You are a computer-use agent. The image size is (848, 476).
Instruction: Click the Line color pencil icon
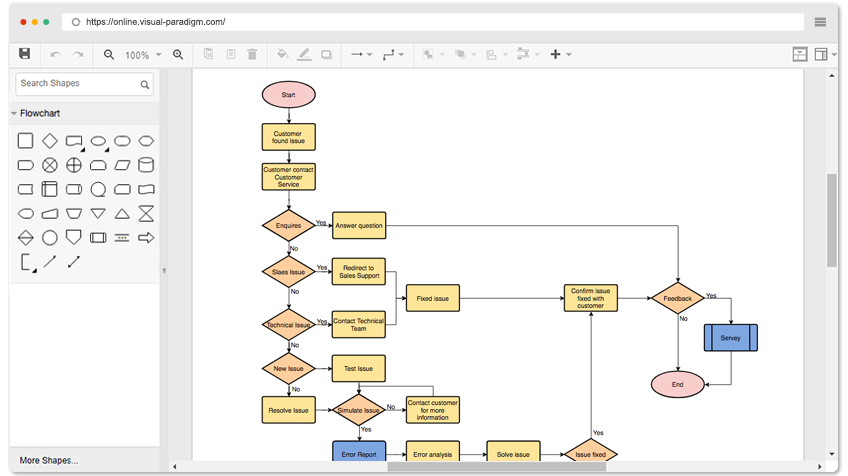pyautogui.click(x=304, y=54)
